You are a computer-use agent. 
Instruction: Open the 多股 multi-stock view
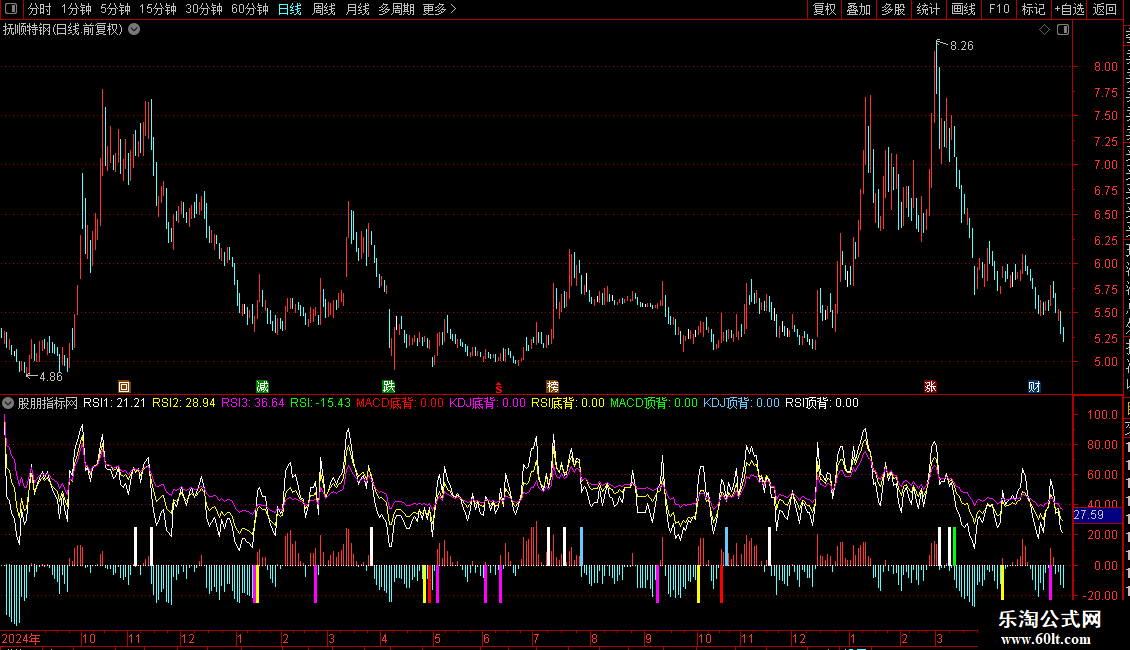point(894,9)
